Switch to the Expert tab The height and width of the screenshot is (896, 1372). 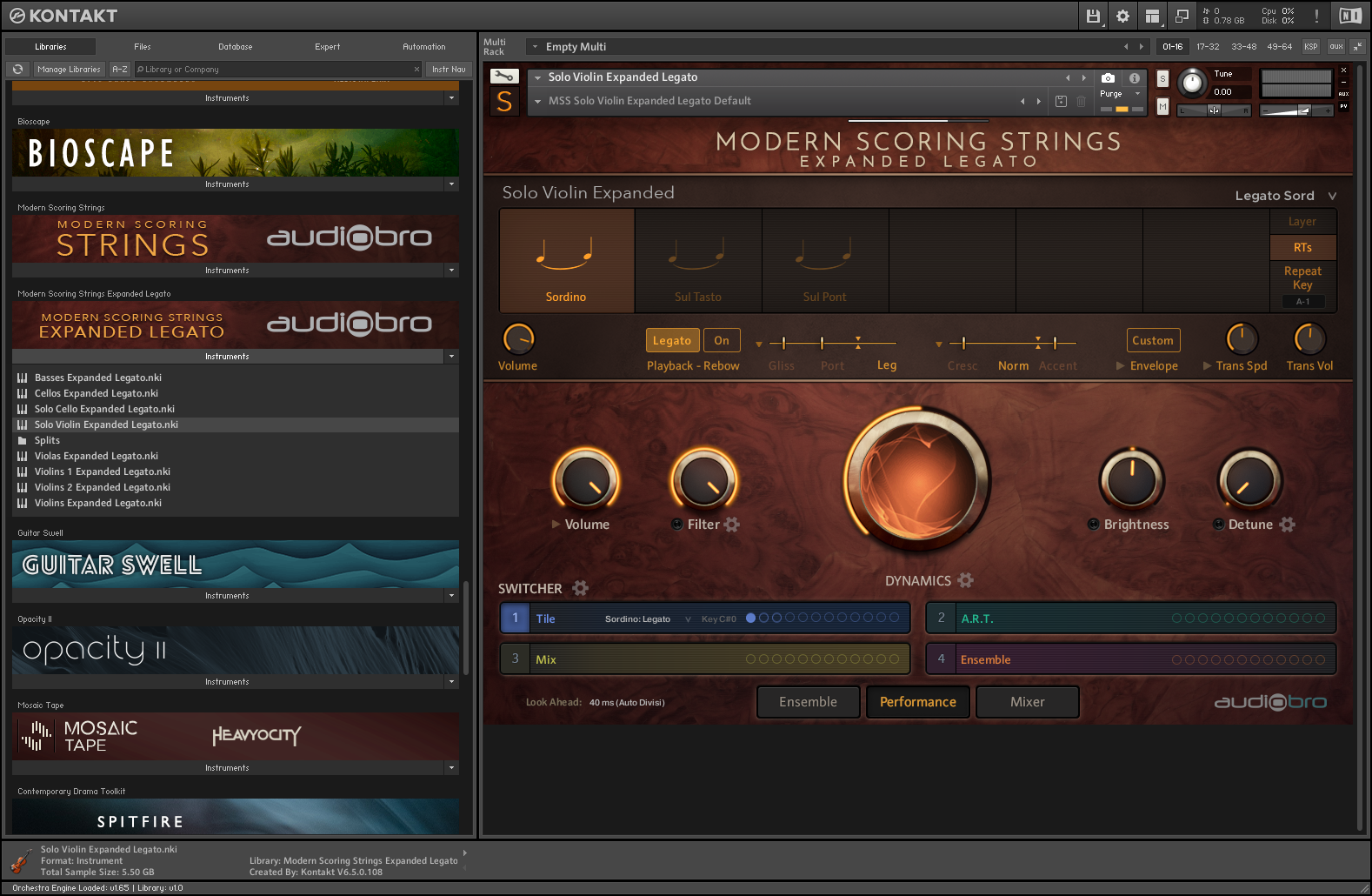pyautogui.click(x=328, y=47)
